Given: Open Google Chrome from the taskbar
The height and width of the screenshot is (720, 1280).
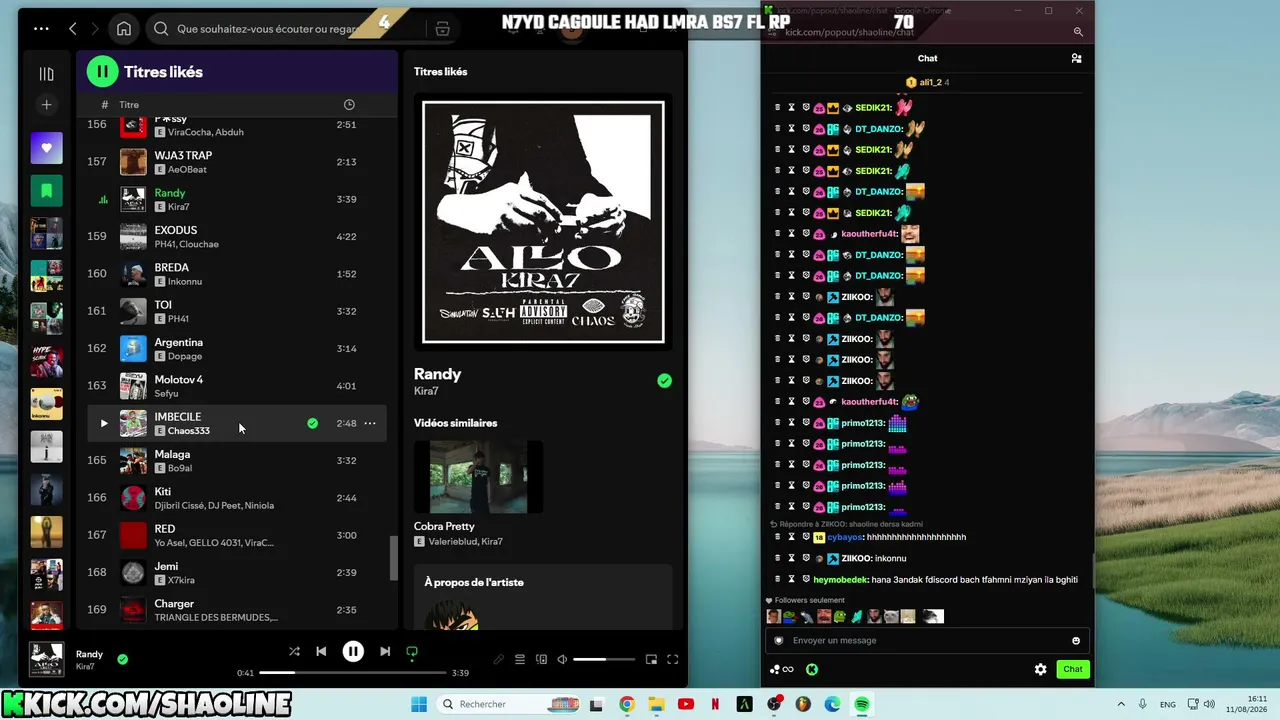Looking at the screenshot, I should 626,704.
